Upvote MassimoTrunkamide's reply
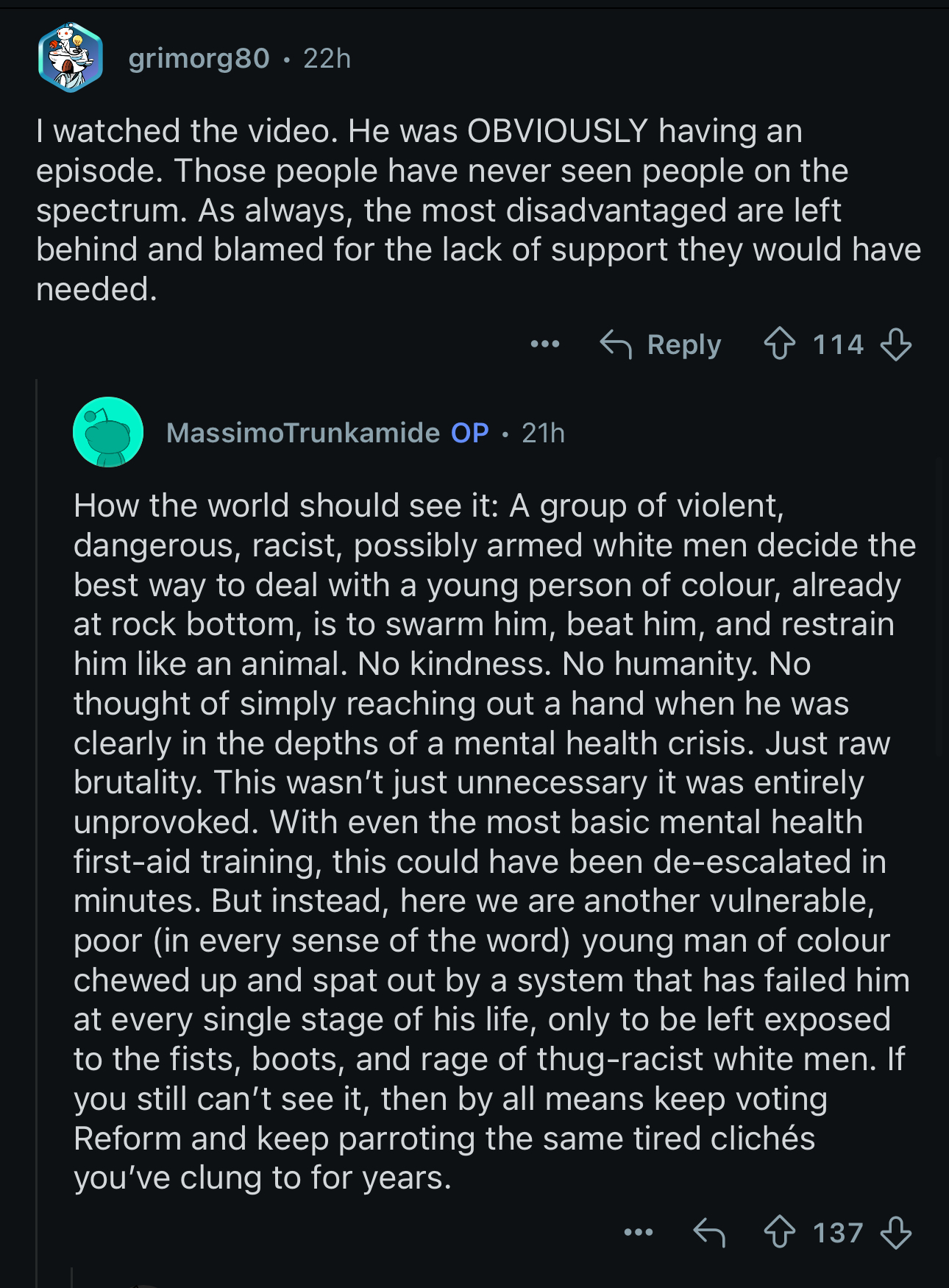Viewport: 949px width, 1288px height. 779,1232
